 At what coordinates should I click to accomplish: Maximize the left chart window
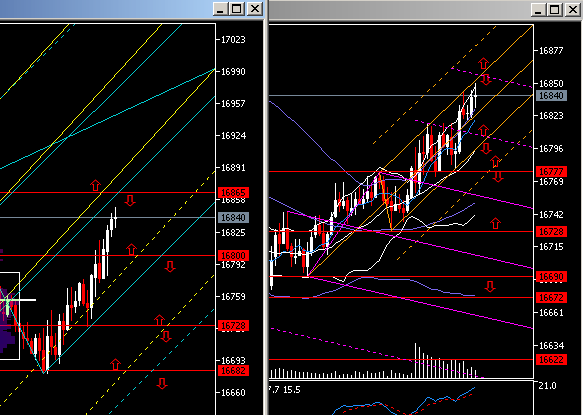[x=237, y=9]
